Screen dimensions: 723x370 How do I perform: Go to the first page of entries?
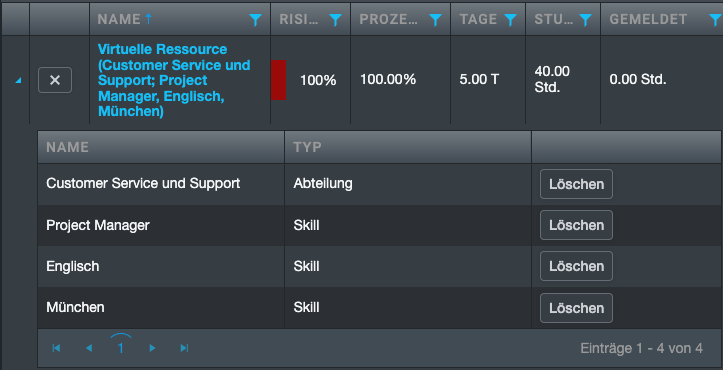tap(57, 348)
